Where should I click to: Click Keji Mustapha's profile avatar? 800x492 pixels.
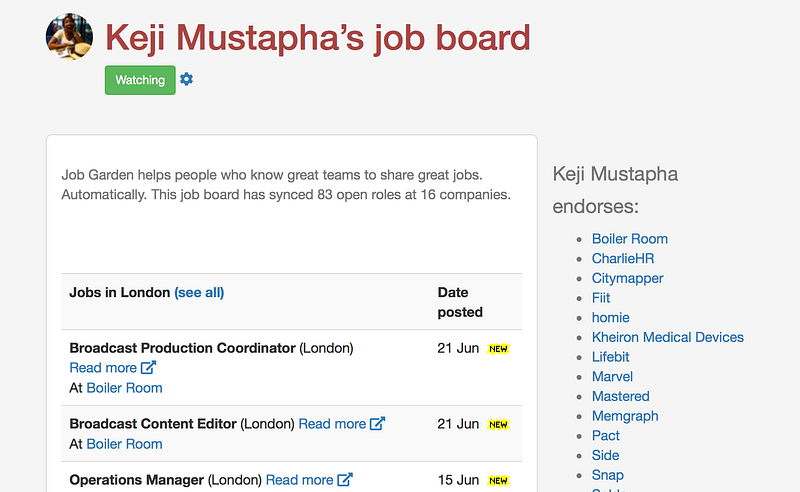[69, 36]
